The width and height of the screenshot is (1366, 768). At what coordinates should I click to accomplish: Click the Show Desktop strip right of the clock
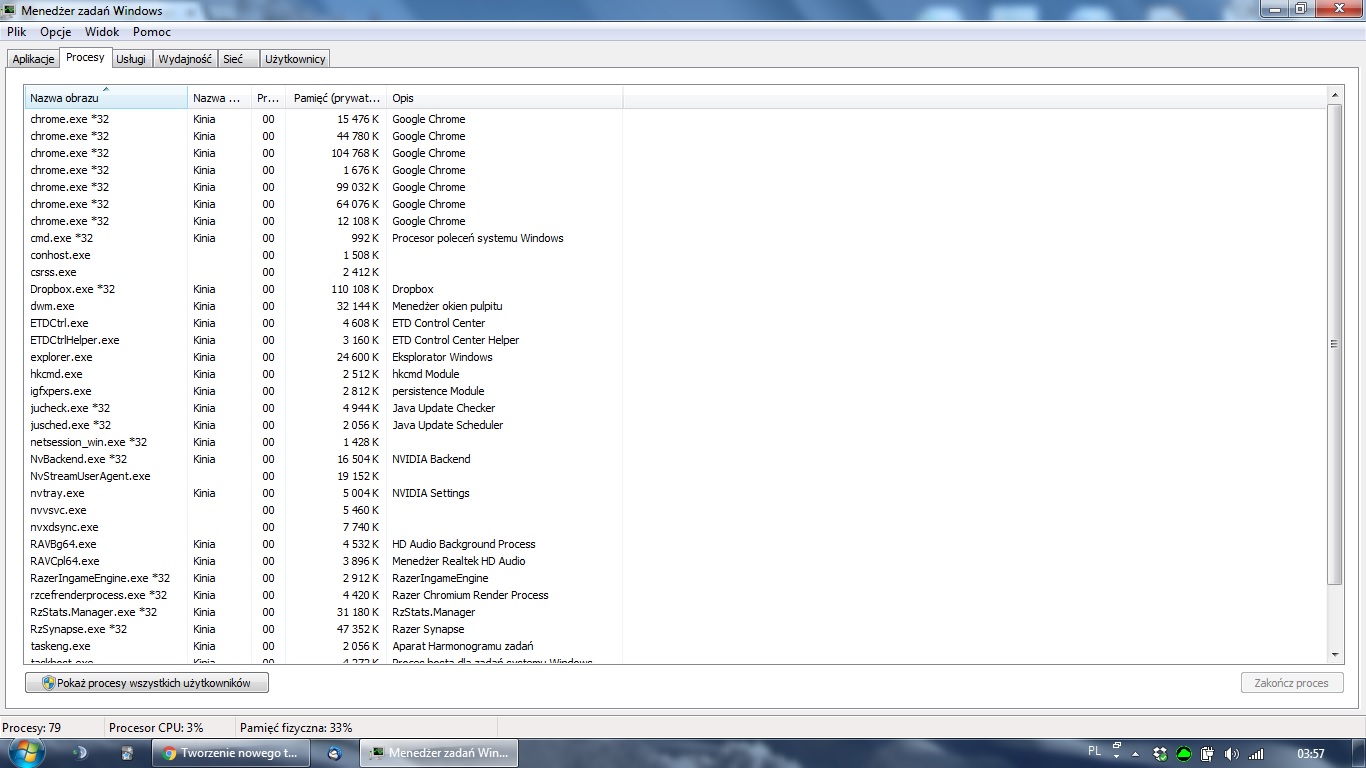pyautogui.click(x=1359, y=753)
